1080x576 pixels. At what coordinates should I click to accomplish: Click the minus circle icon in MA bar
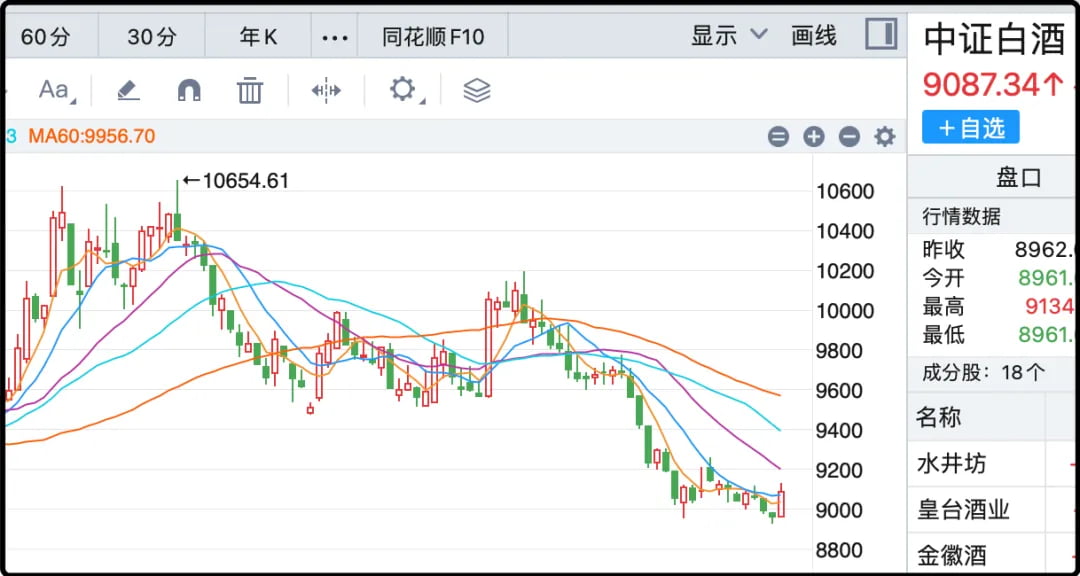pyautogui.click(x=849, y=137)
